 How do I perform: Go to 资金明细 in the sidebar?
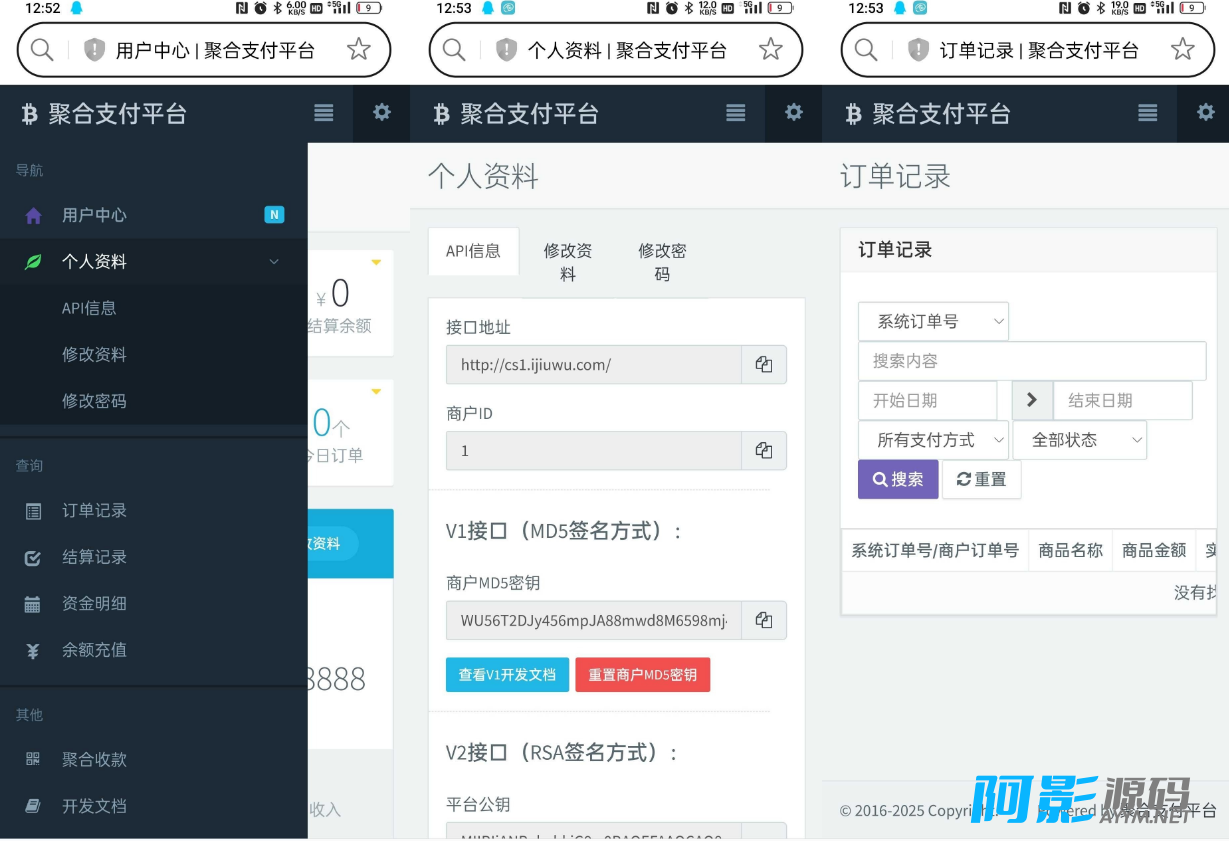pyautogui.click(x=94, y=604)
